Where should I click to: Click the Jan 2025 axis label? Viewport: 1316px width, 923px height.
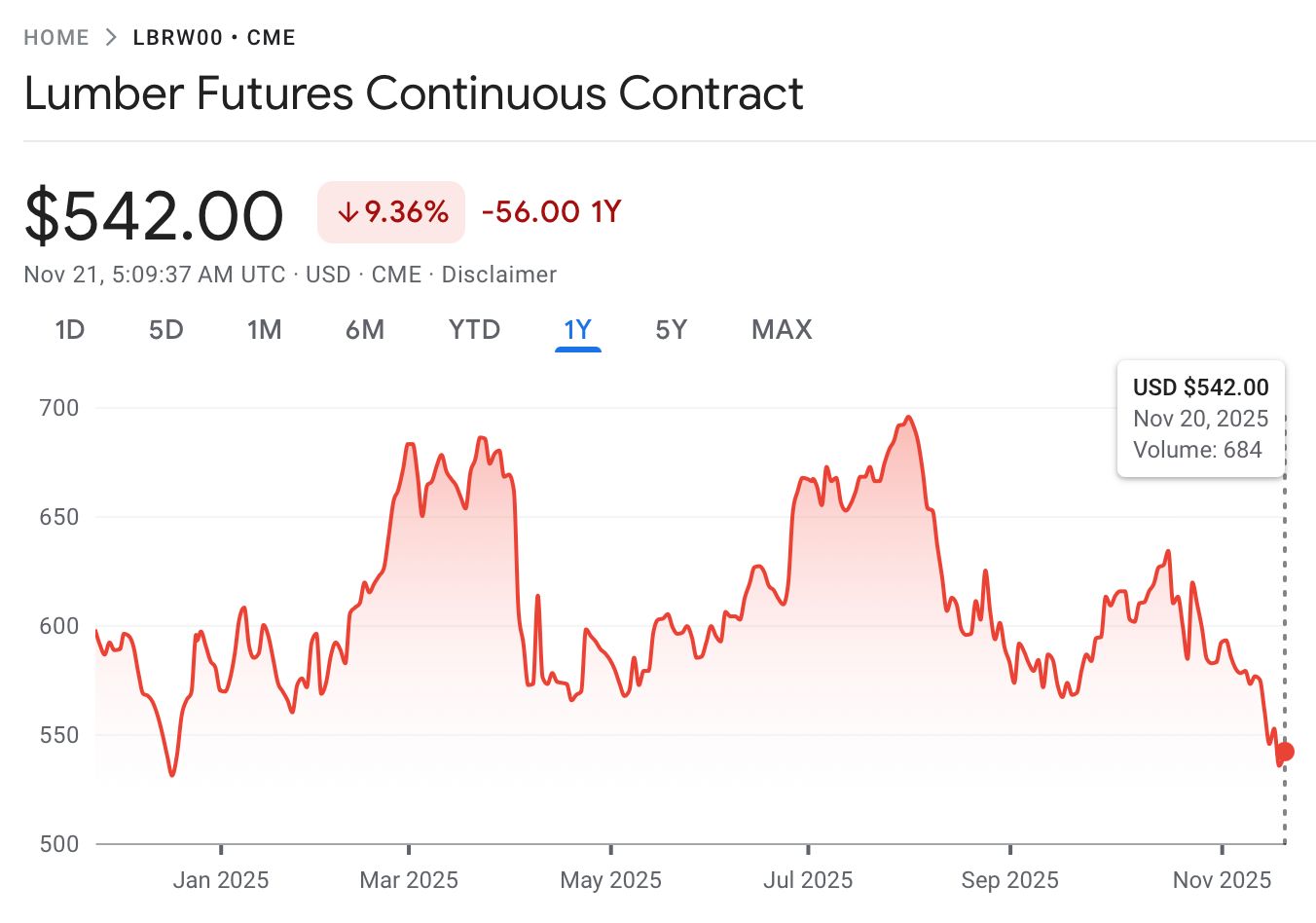point(221,880)
